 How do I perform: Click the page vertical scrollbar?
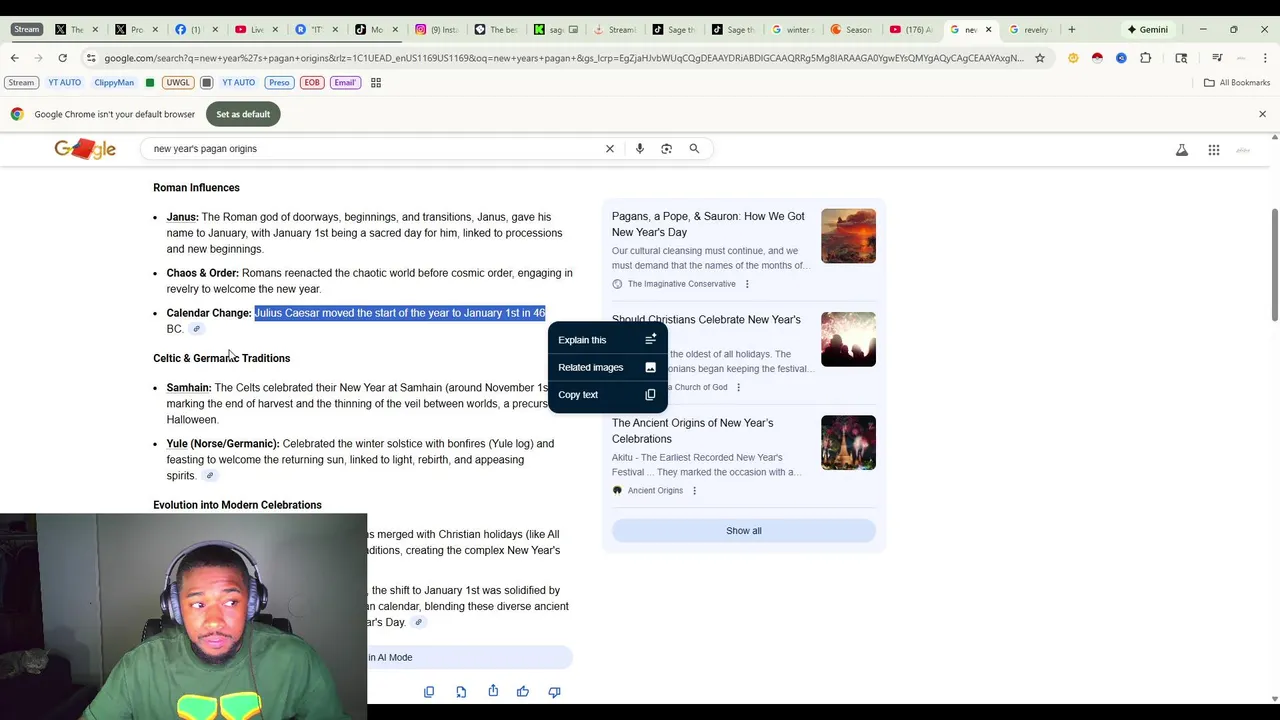pyautogui.click(x=1274, y=265)
